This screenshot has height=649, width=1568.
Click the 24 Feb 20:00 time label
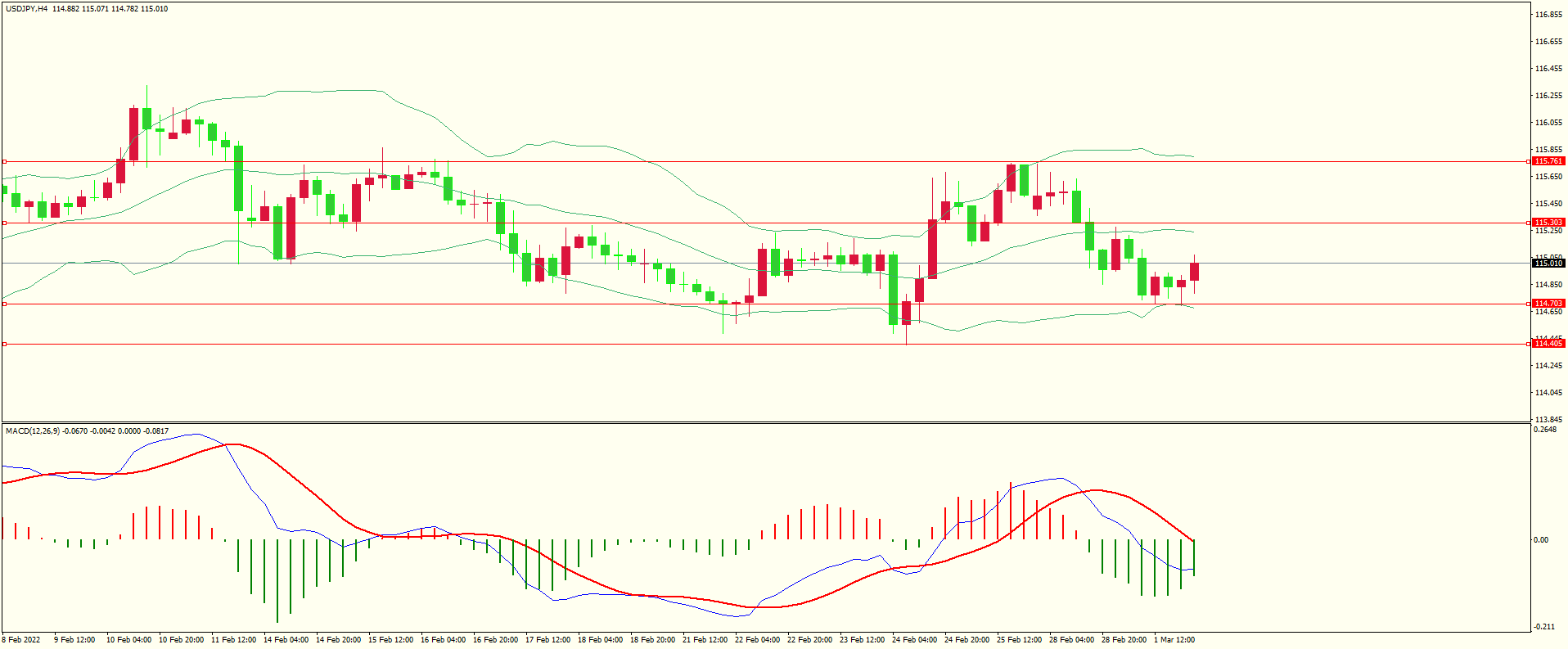click(966, 640)
